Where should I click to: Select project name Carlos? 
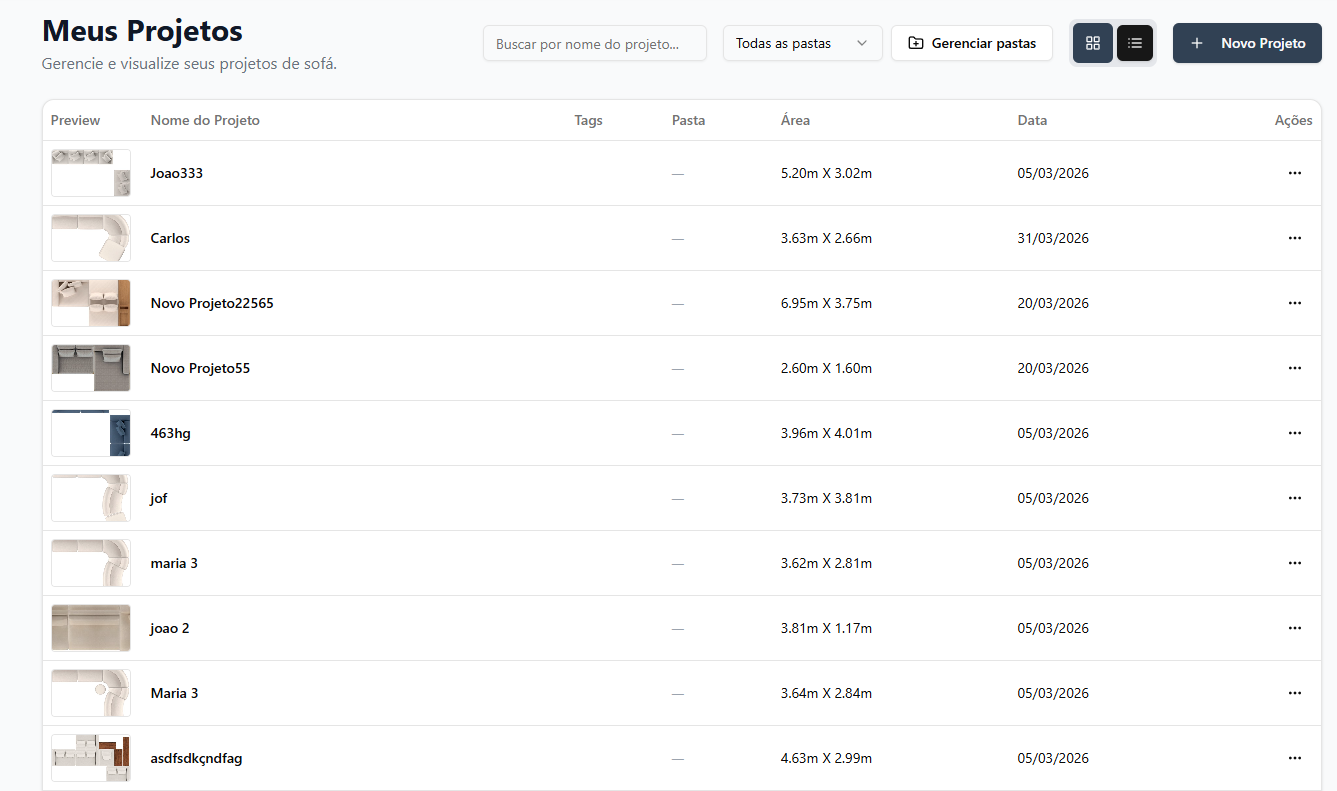click(170, 238)
